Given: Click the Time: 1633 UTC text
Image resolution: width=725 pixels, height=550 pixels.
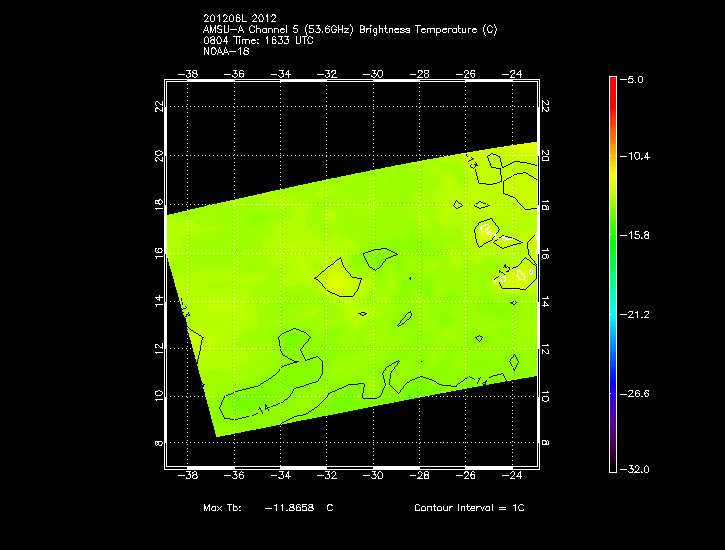Looking at the screenshot, I should coord(275,40).
